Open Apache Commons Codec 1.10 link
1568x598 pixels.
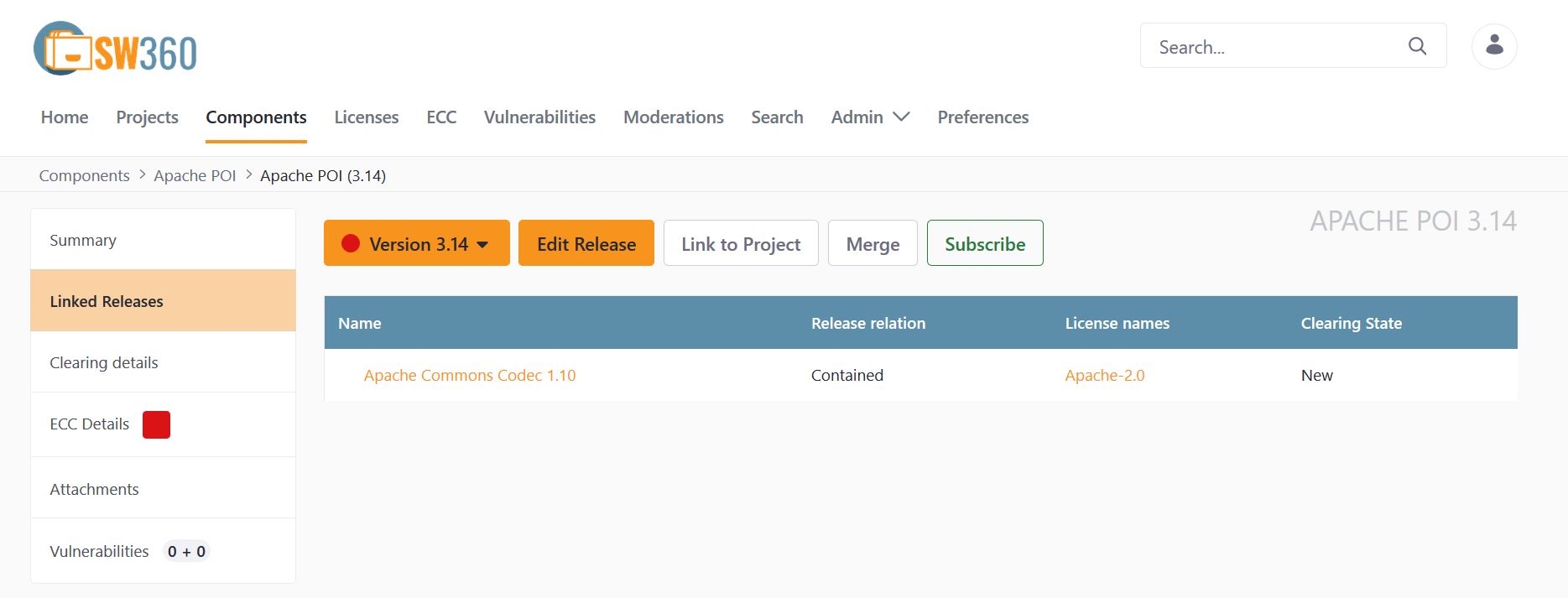tap(470, 375)
